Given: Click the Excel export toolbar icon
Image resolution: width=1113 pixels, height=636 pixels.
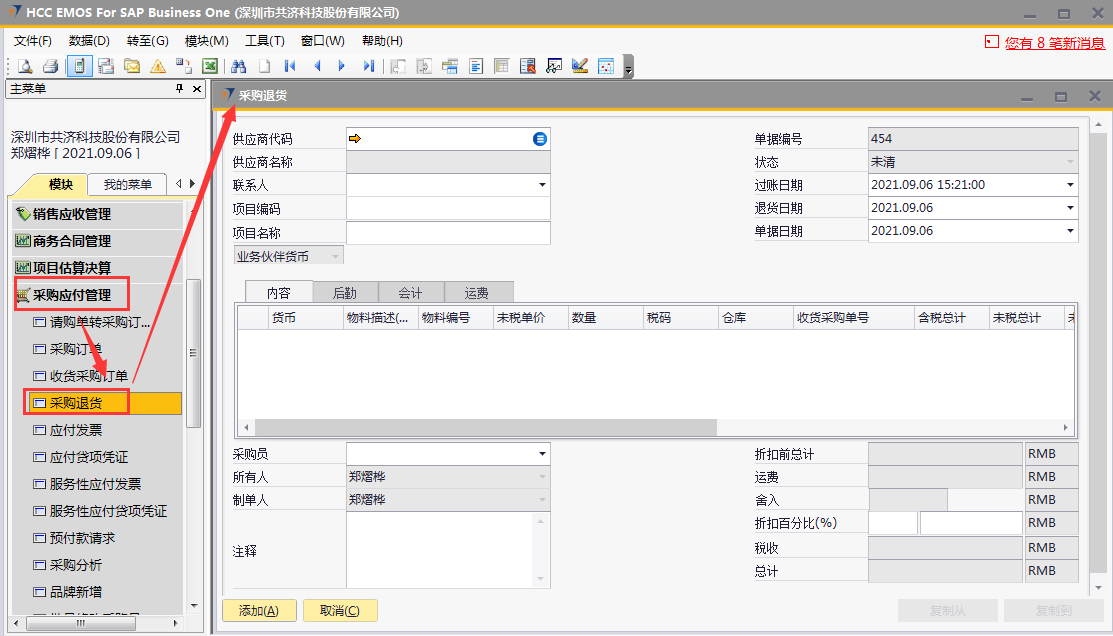Looking at the screenshot, I should [x=210, y=67].
